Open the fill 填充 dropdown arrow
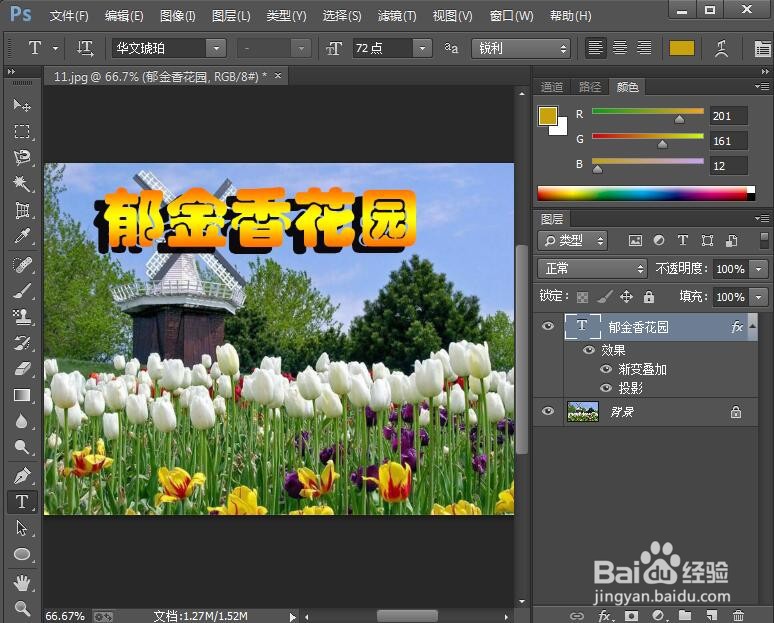This screenshot has height=623, width=774. pos(759,297)
